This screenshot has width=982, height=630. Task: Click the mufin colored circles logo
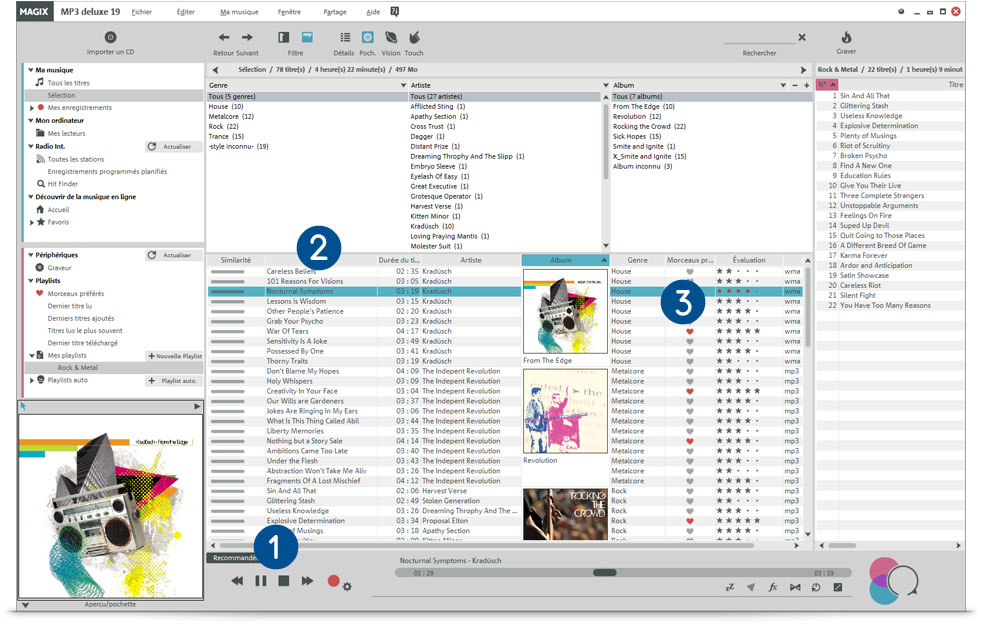point(892,581)
